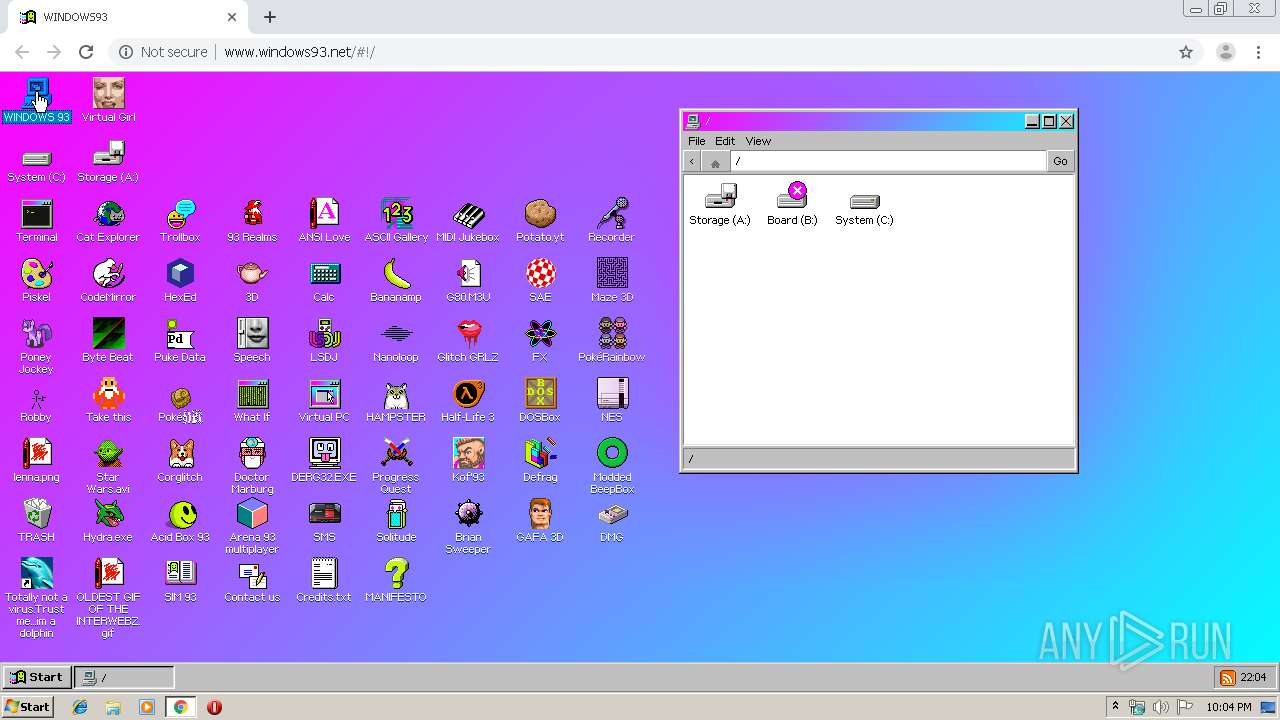Bookmark the page with the star icon

pos(1186,52)
